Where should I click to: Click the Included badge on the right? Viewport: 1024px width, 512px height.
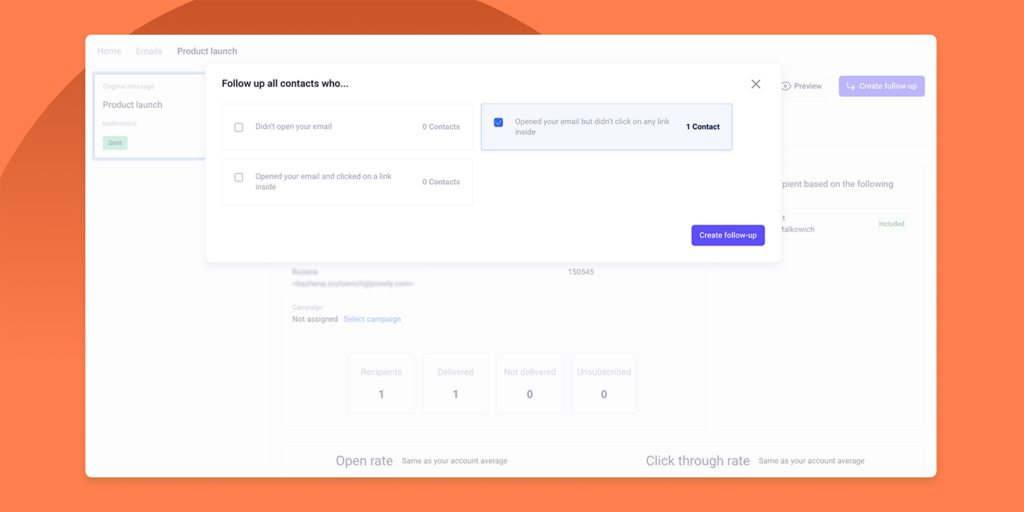coord(891,224)
